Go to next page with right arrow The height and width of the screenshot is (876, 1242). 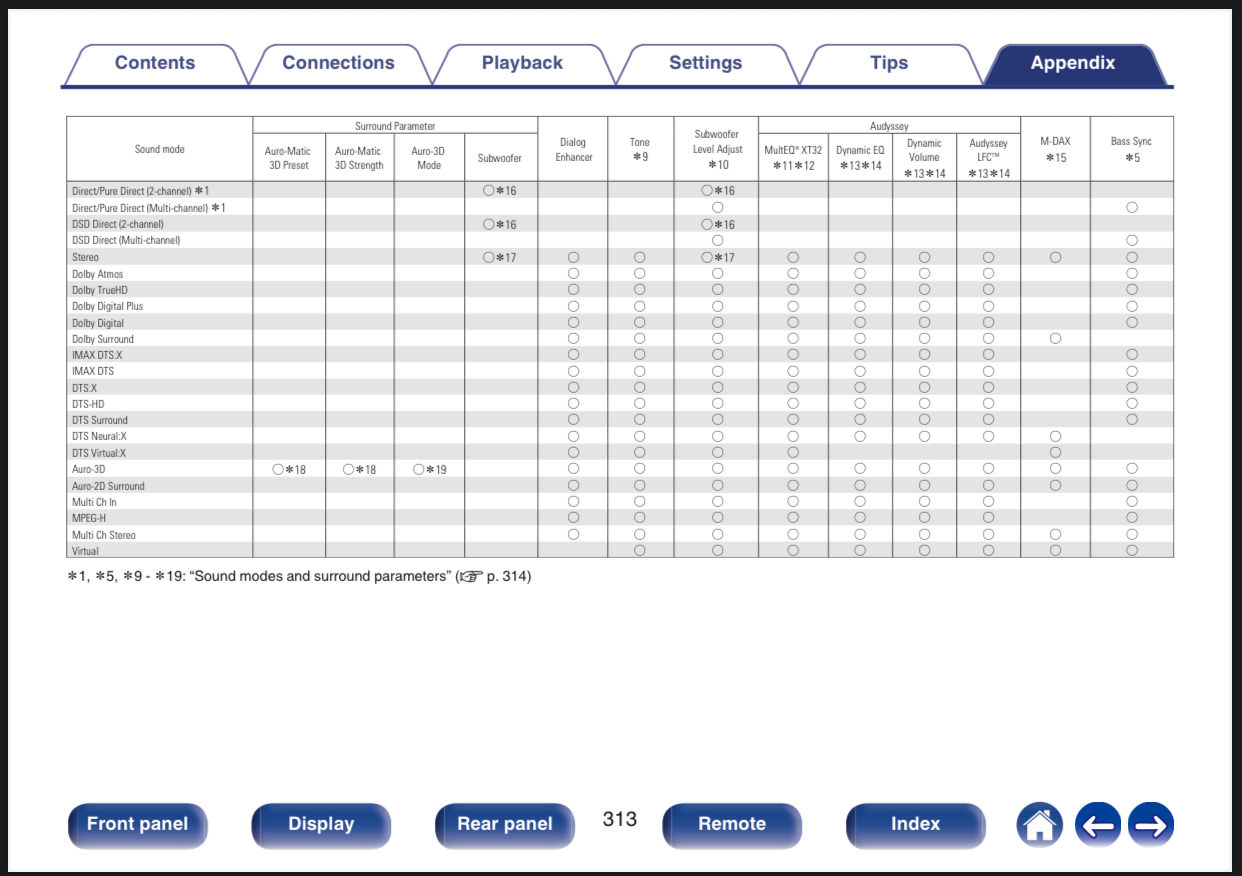pyautogui.click(x=1150, y=825)
